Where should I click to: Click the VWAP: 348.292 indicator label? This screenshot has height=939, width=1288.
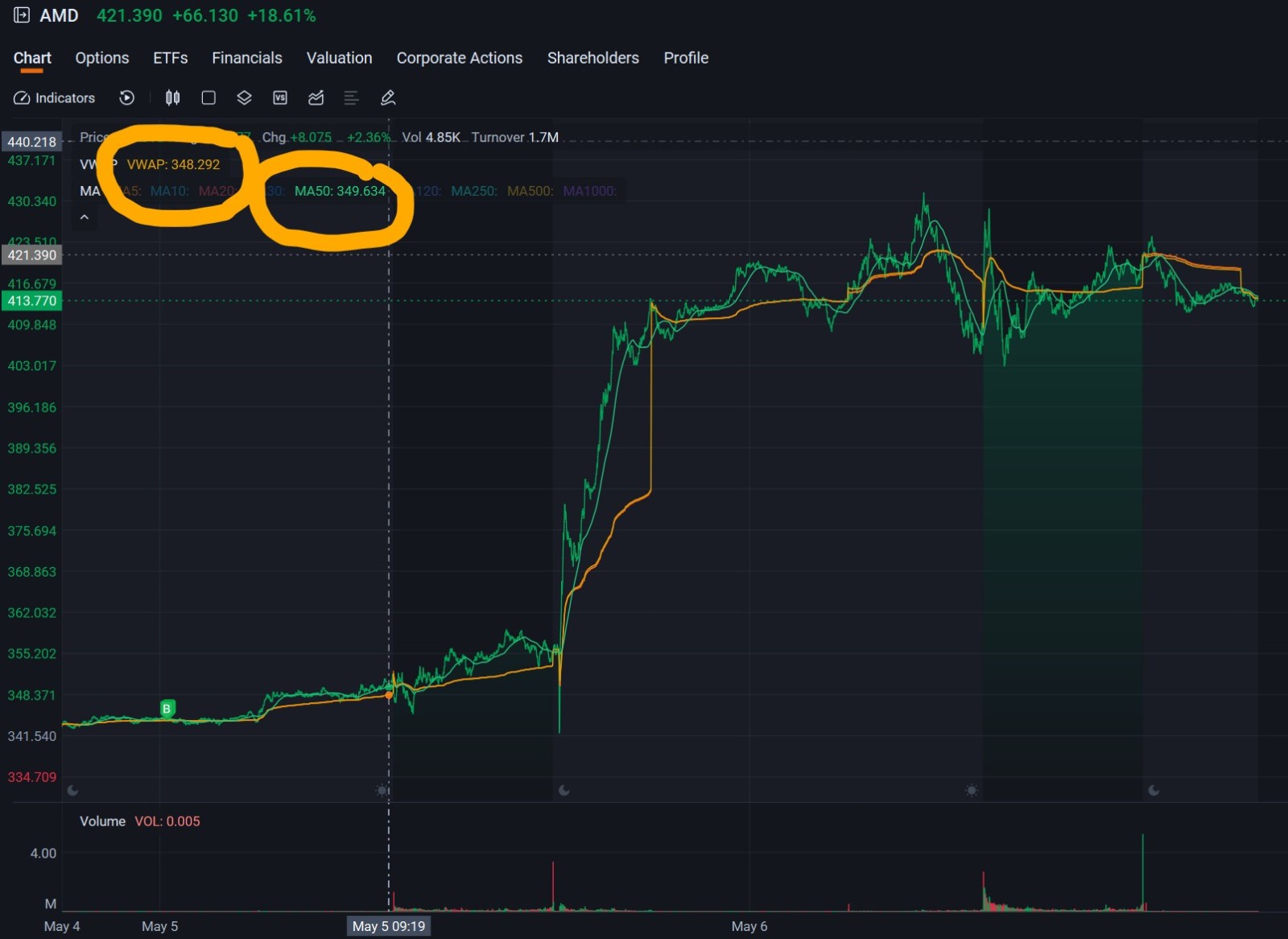point(173,164)
